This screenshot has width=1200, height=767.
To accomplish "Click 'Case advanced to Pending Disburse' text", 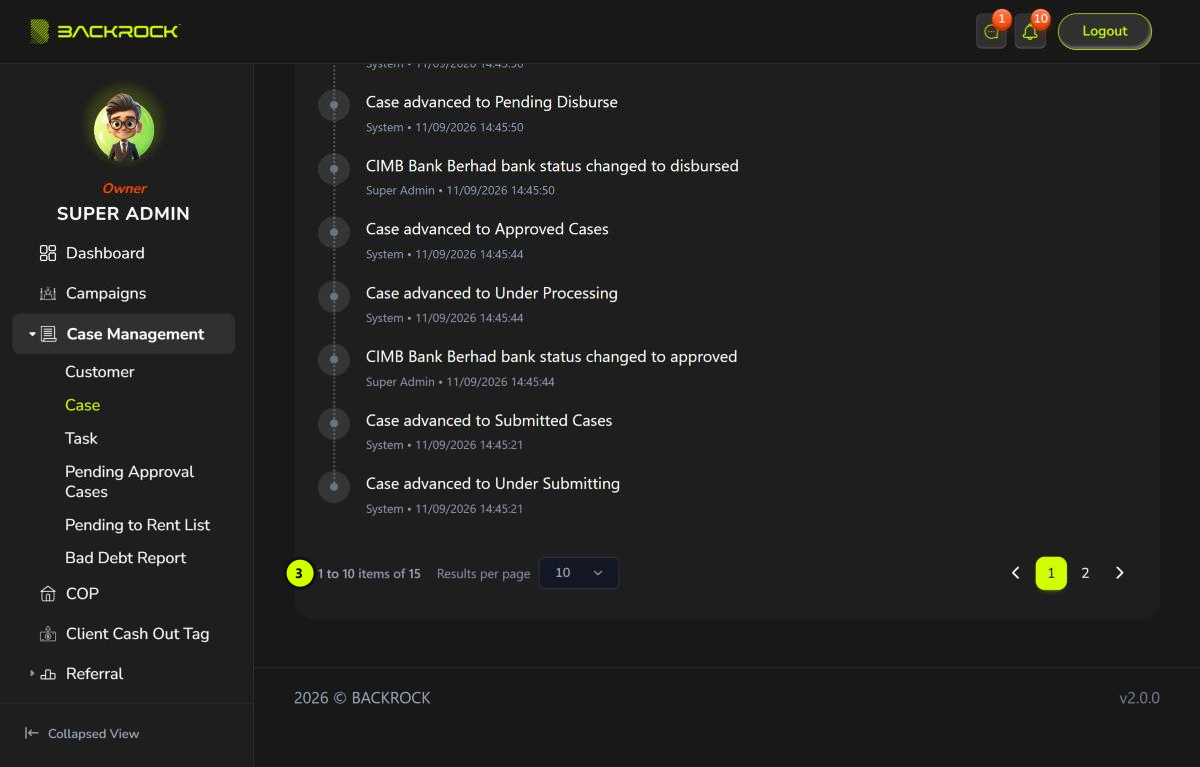I will click(x=492, y=102).
